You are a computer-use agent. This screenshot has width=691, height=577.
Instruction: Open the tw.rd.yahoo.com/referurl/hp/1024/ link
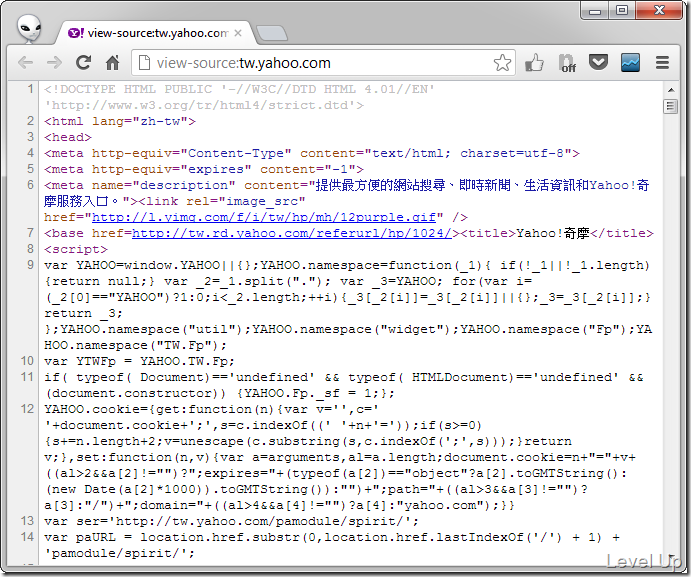(292, 233)
